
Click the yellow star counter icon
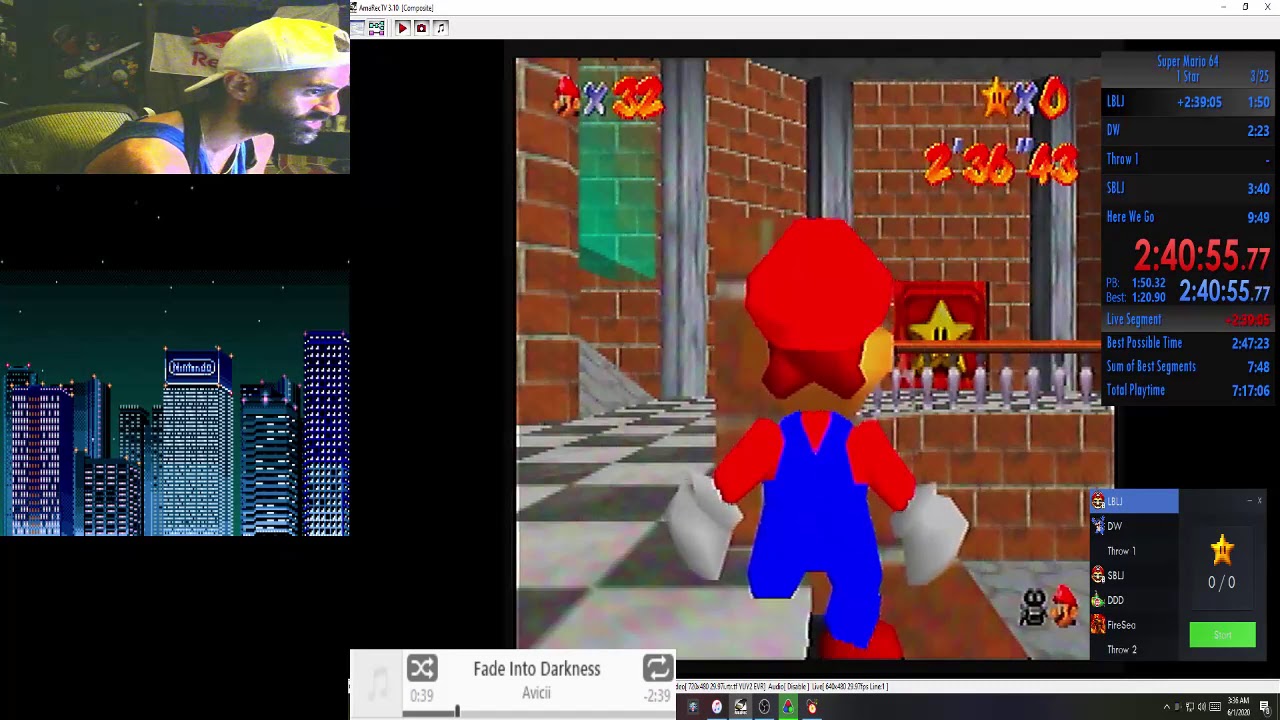(x=1222, y=549)
